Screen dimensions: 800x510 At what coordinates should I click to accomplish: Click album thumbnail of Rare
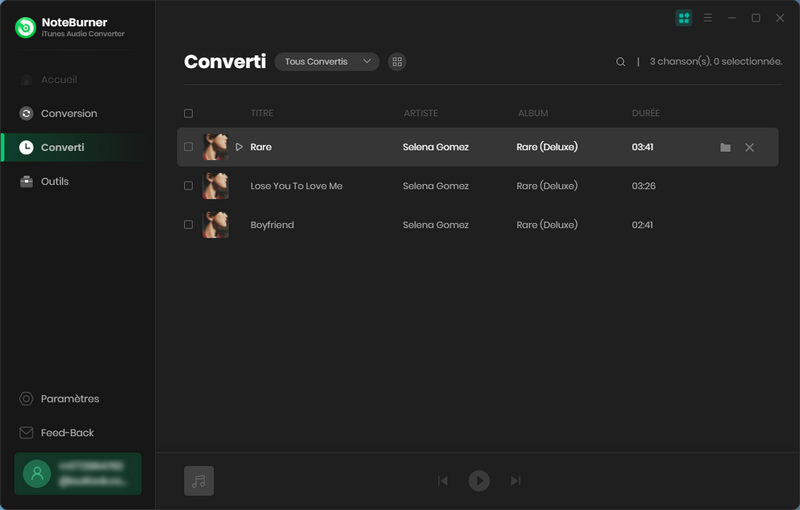pos(216,147)
